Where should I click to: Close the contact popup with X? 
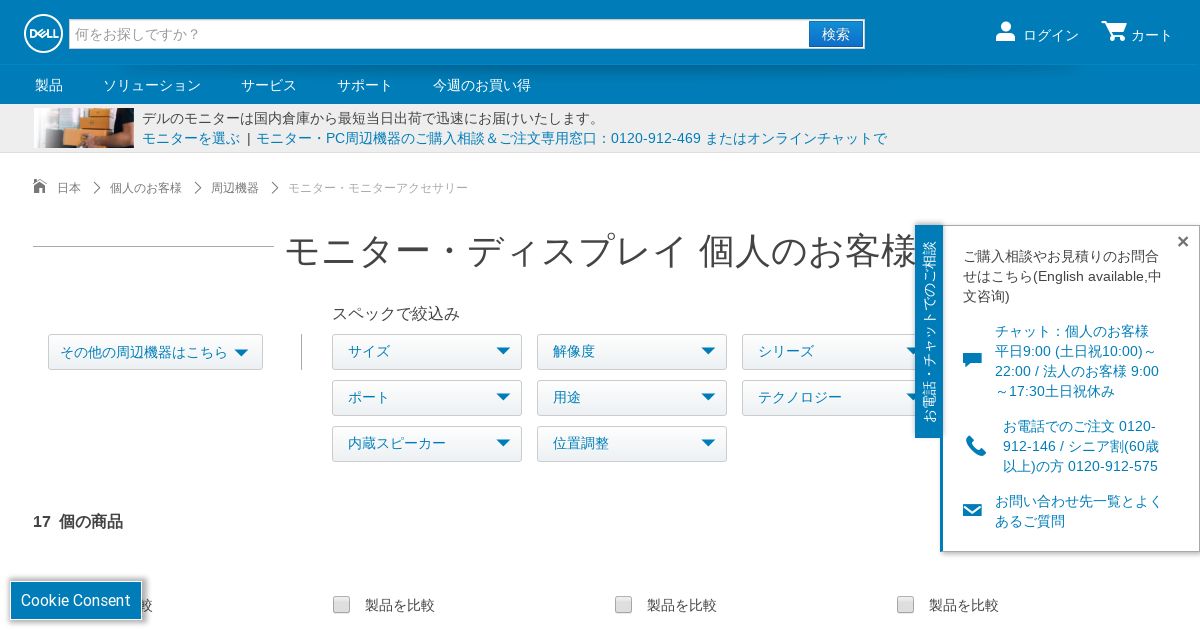(x=1183, y=241)
